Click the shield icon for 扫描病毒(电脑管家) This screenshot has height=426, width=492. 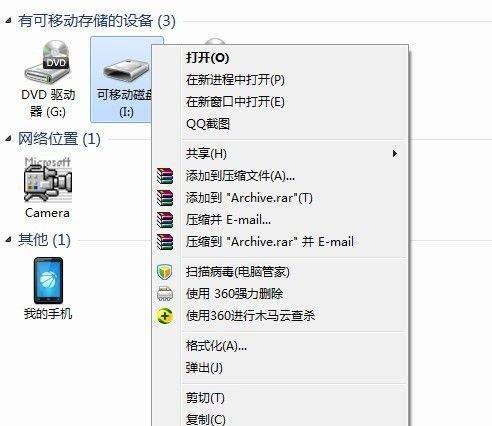(x=164, y=272)
